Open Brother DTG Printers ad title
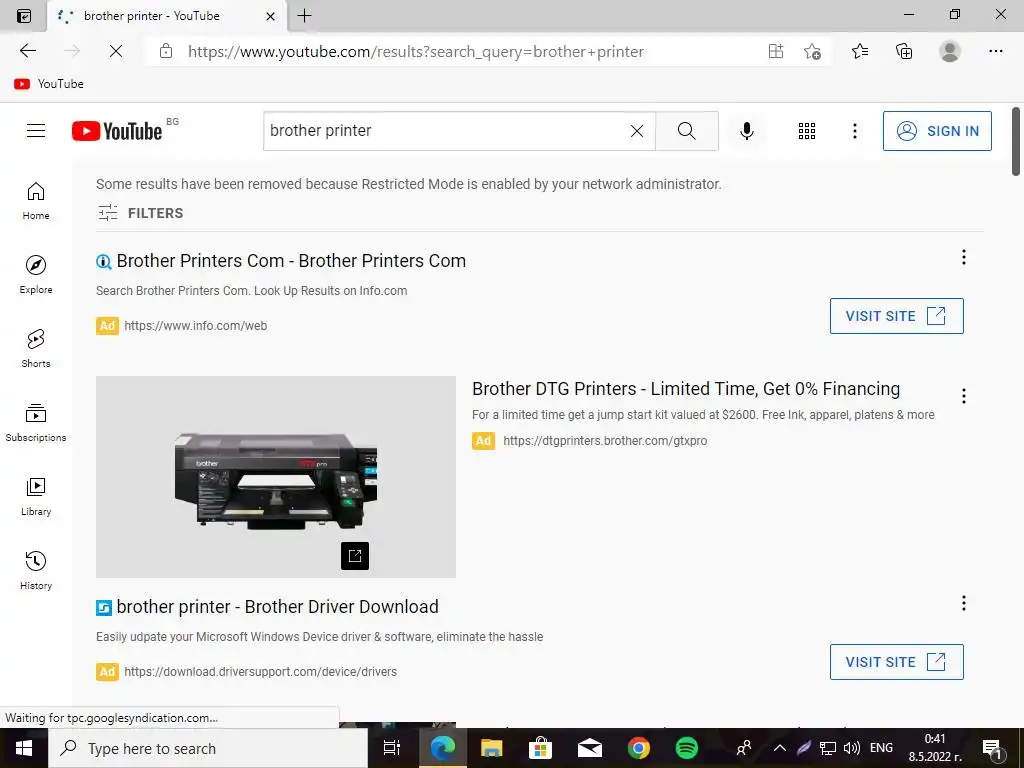The image size is (1024, 768). pos(686,389)
